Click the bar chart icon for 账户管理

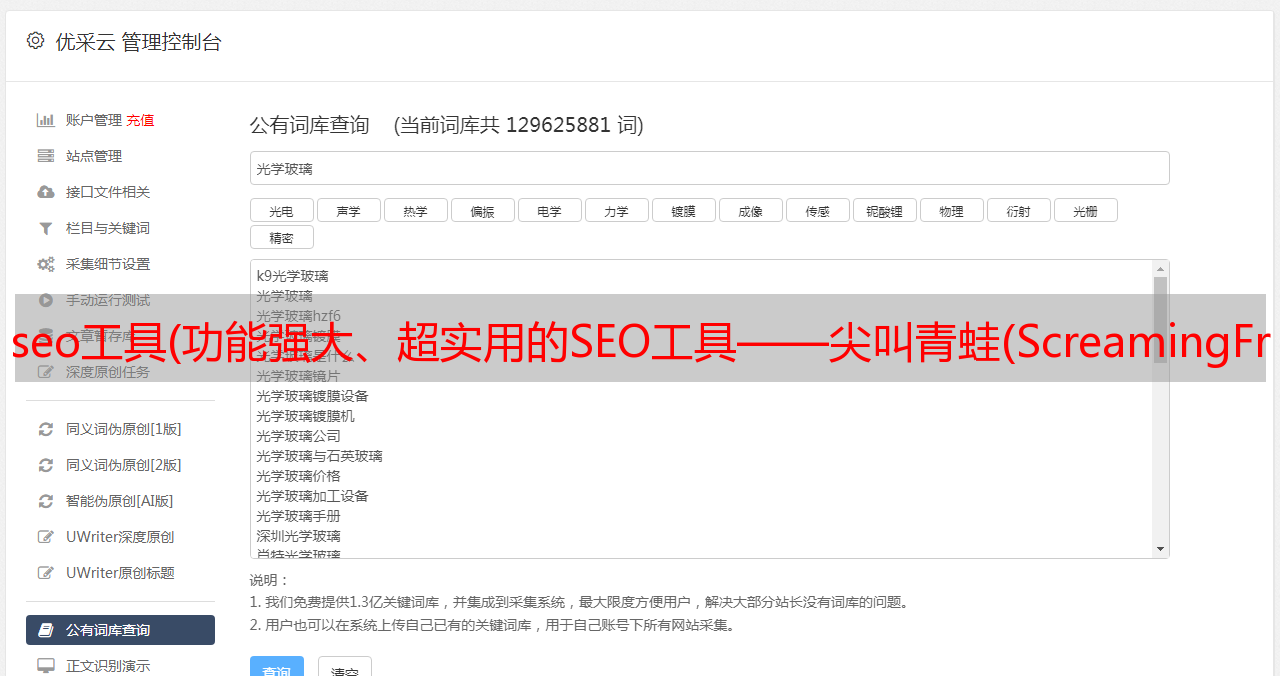tap(46, 120)
